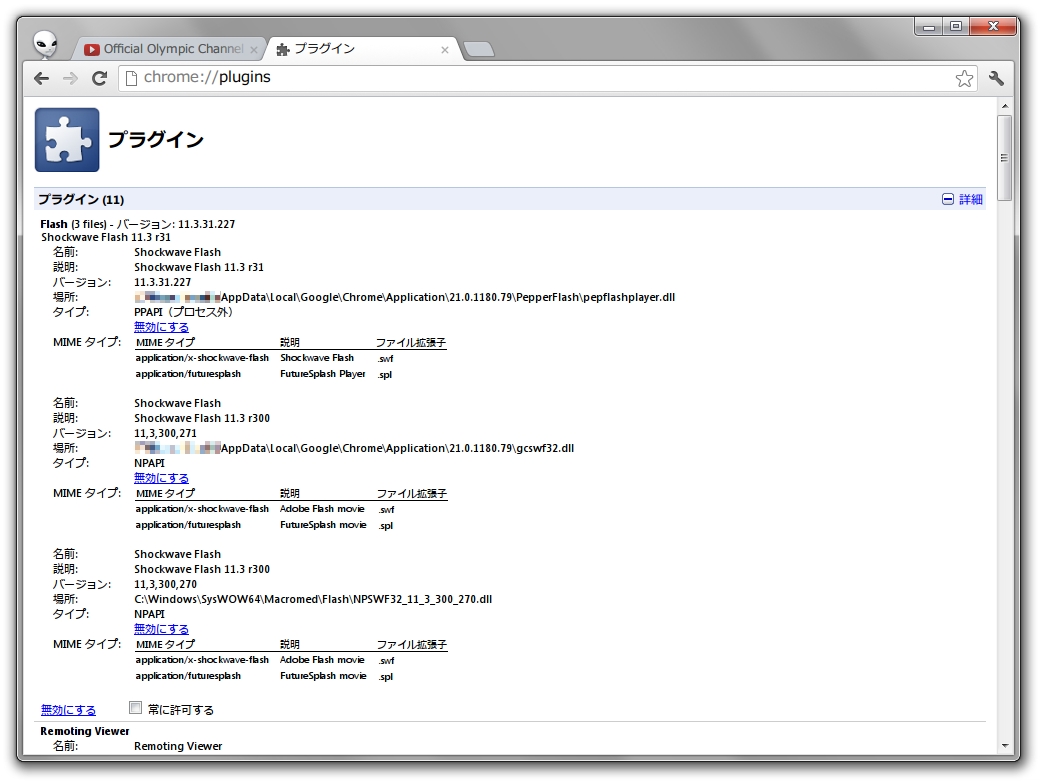Open the wrench settings menu
1042x784 pixels.
tap(996, 77)
